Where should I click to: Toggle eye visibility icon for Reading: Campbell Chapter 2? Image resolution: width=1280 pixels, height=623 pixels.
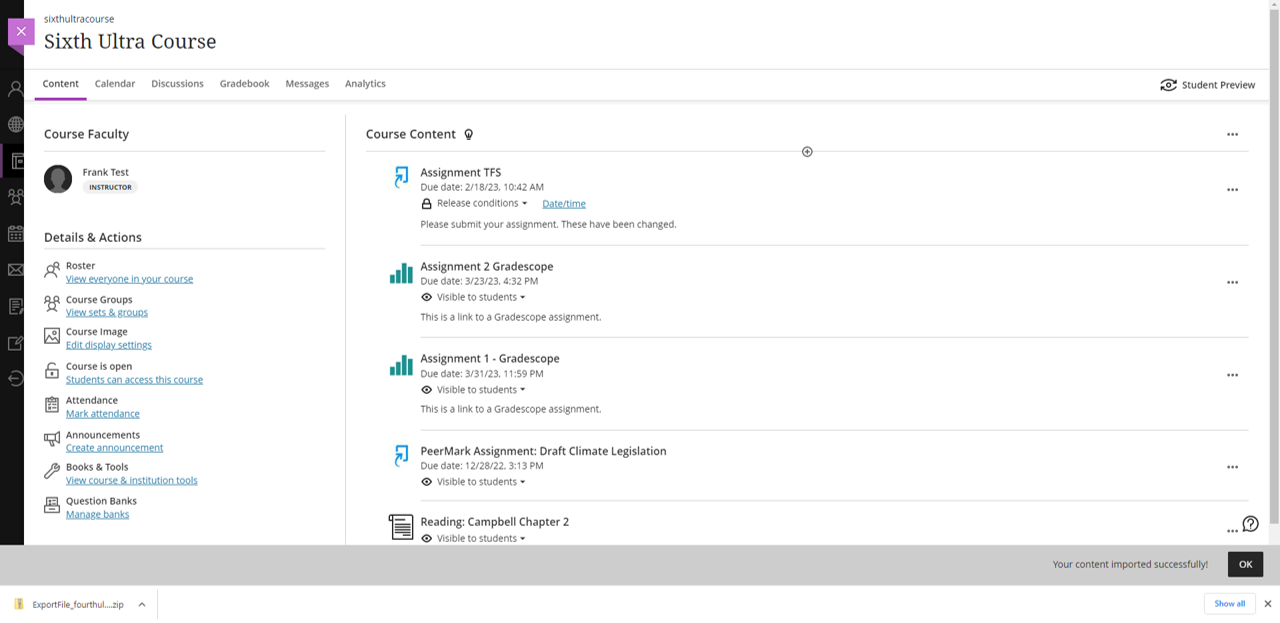click(x=427, y=538)
